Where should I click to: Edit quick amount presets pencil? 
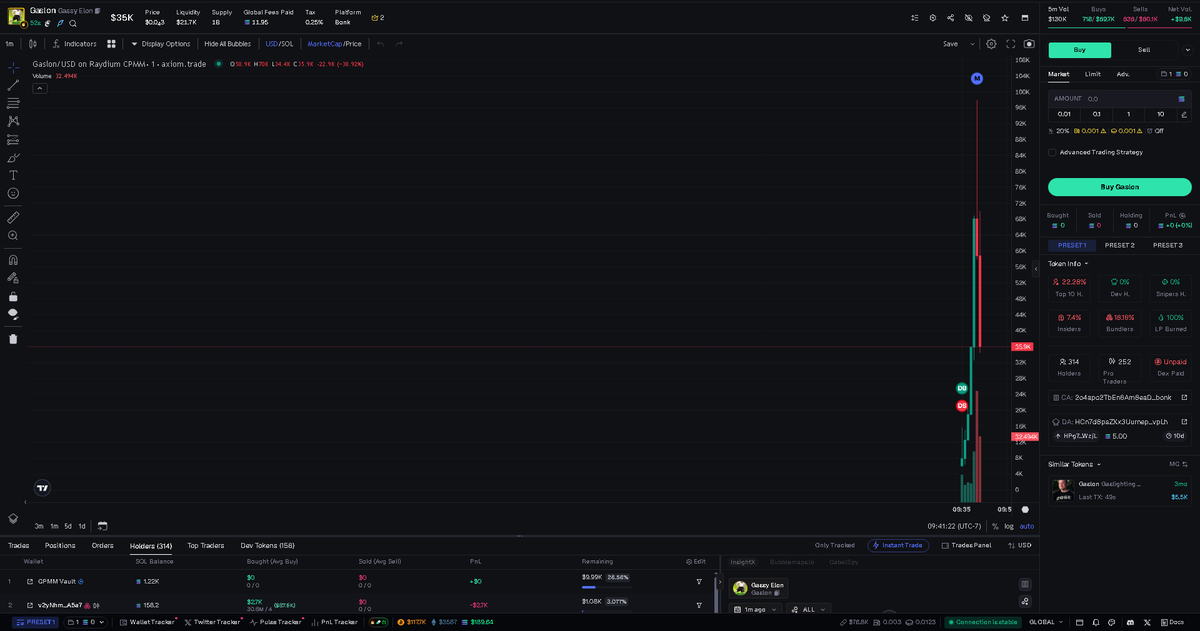[x=1184, y=114]
